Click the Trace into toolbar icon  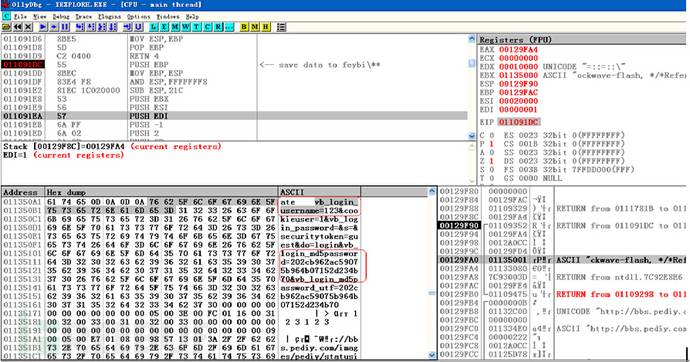pos(102,27)
